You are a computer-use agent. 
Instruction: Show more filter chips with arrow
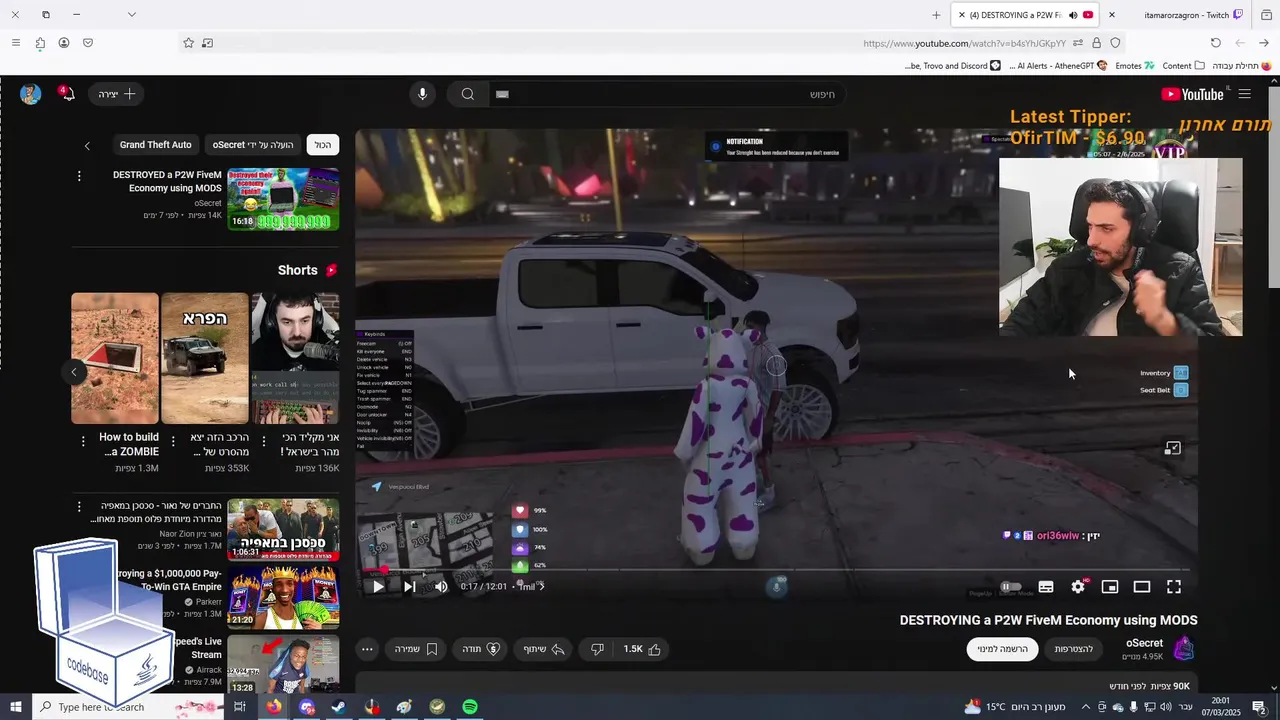tap(87, 145)
